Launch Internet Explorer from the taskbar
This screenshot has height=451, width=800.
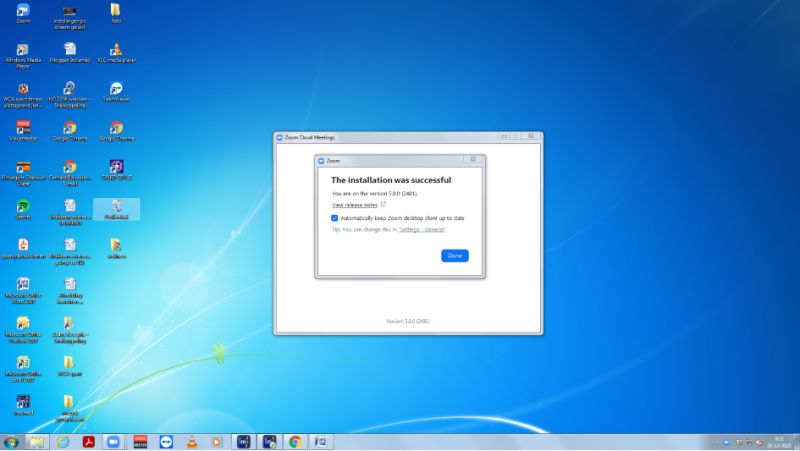click(x=63, y=442)
